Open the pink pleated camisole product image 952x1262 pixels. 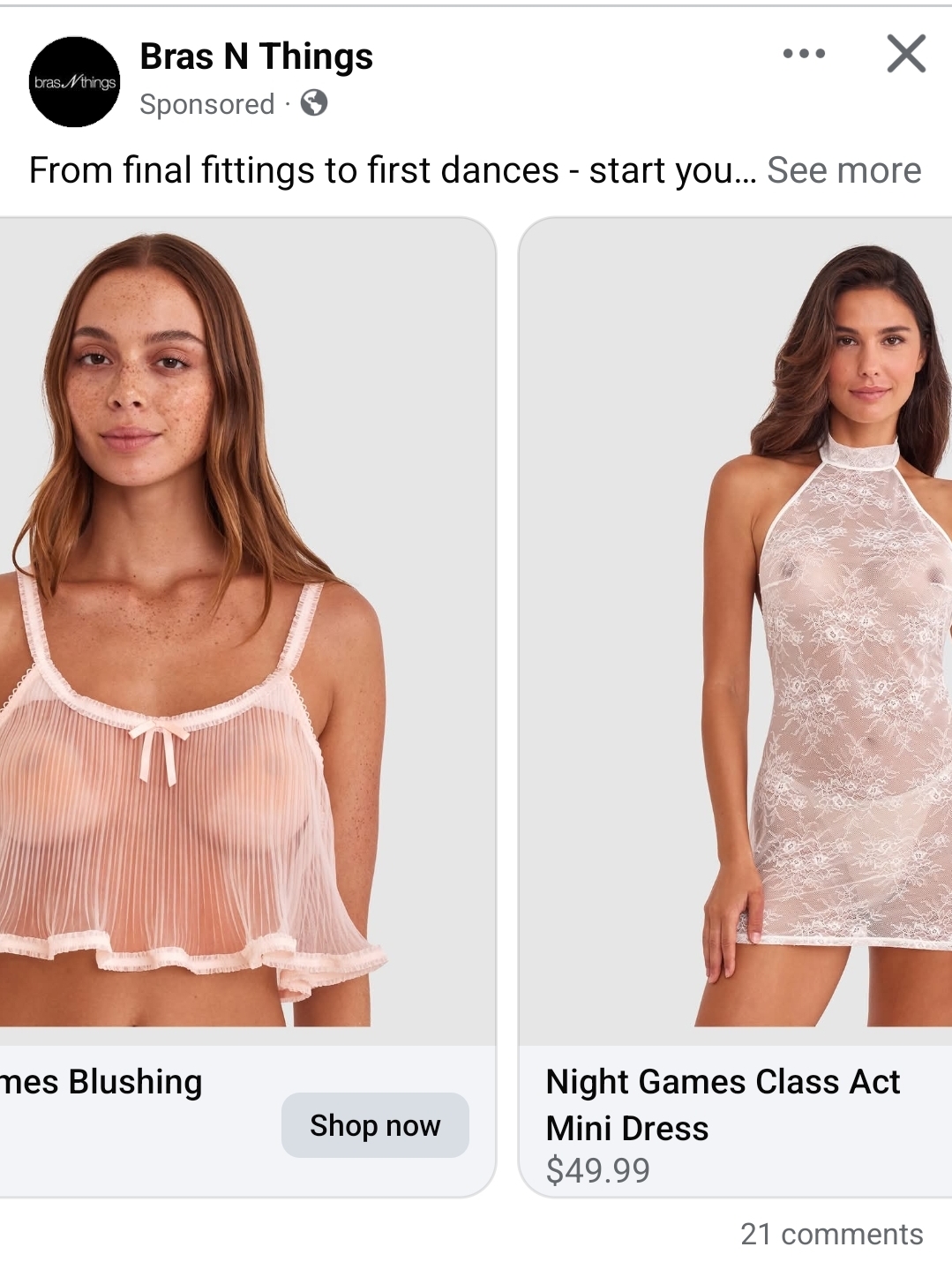pos(246,631)
